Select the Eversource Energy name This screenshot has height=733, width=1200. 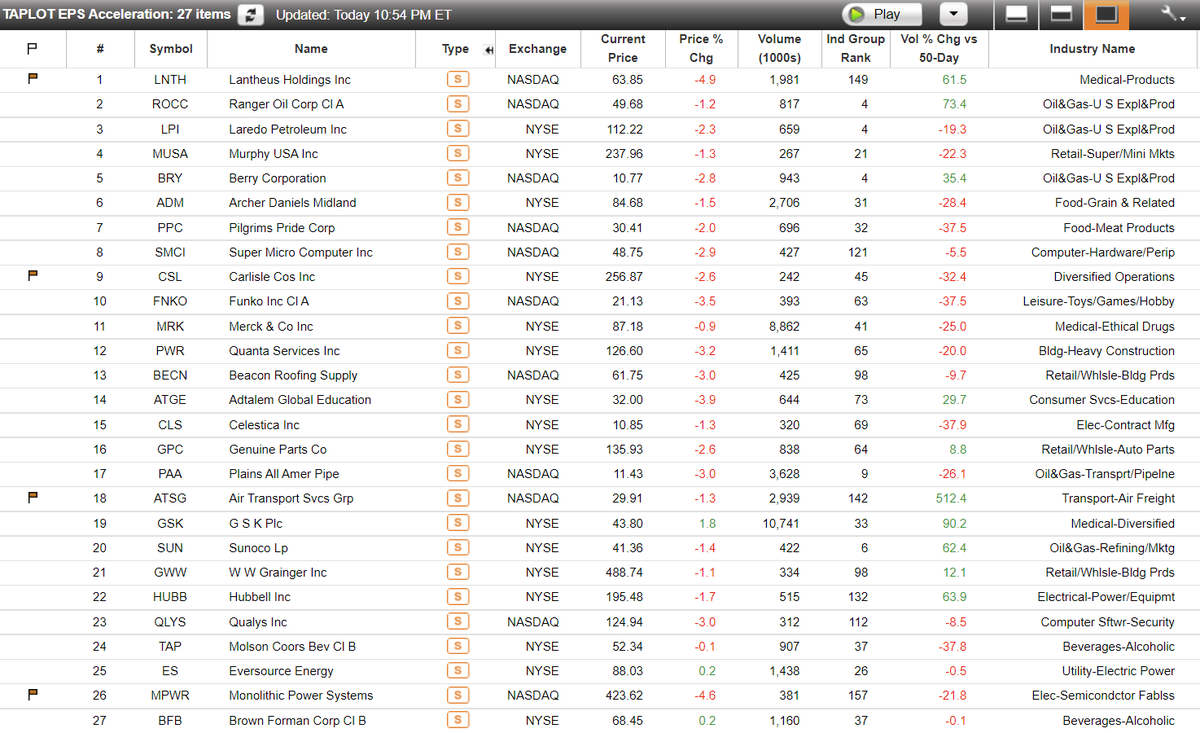click(x=281, y=671)
